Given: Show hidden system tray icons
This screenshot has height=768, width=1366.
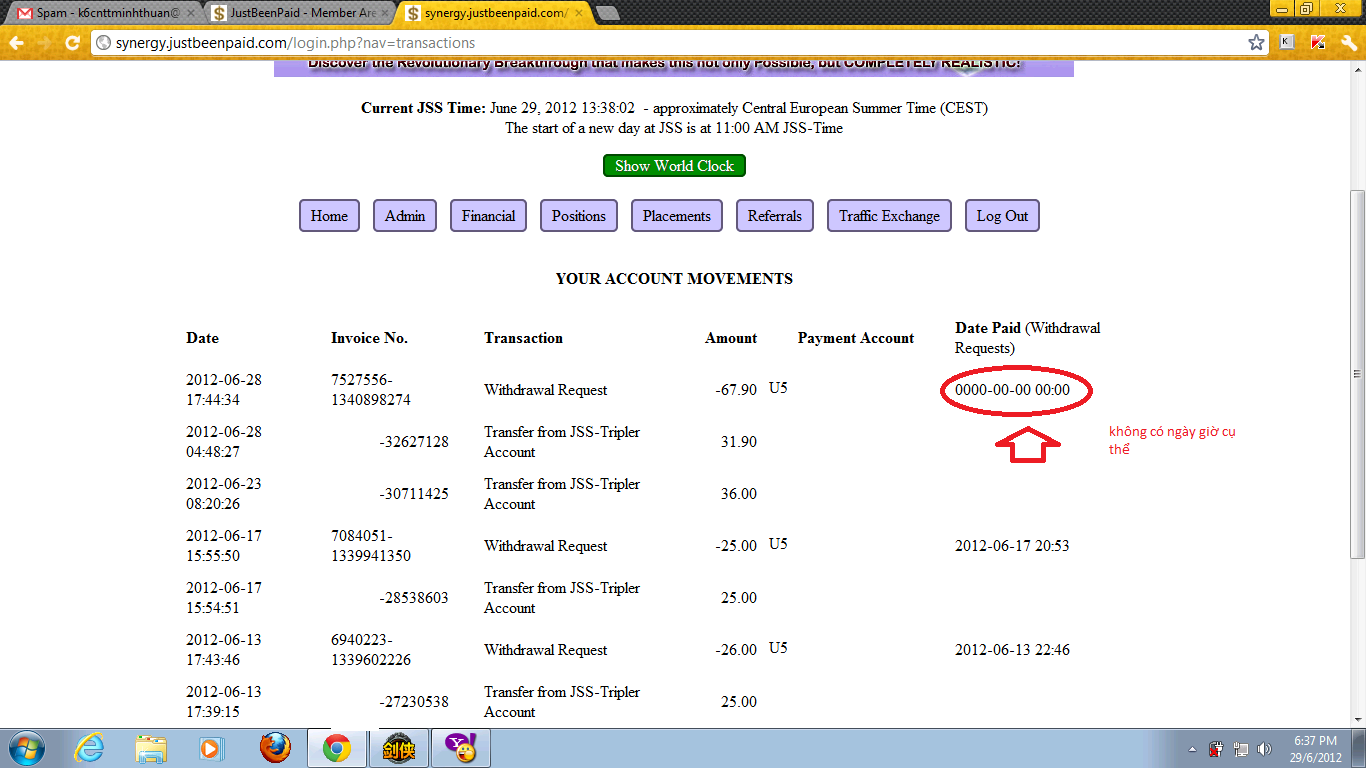Looking at the screenshot, I should [x=1192, y=749].
